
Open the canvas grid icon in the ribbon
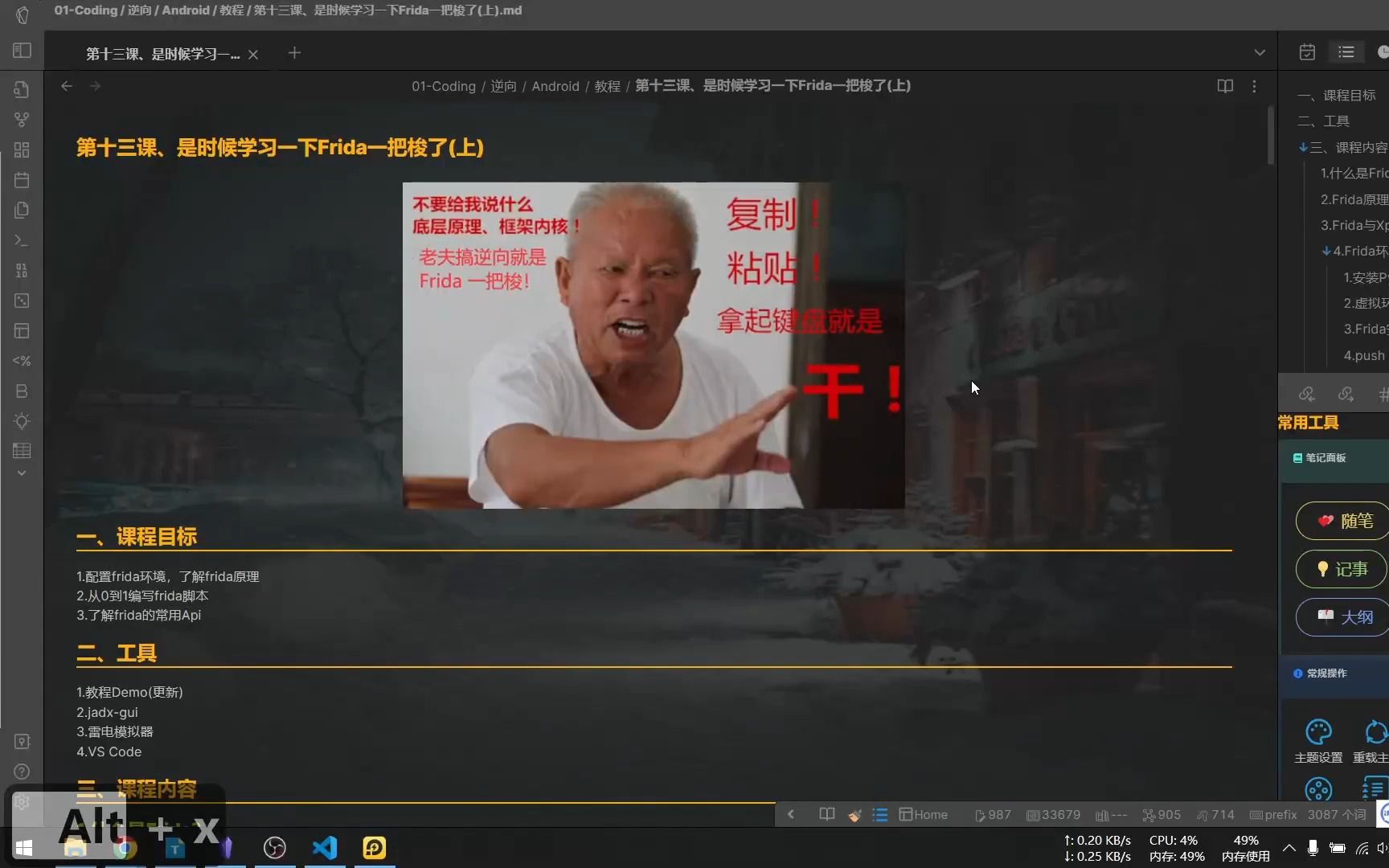pos(22,150)
